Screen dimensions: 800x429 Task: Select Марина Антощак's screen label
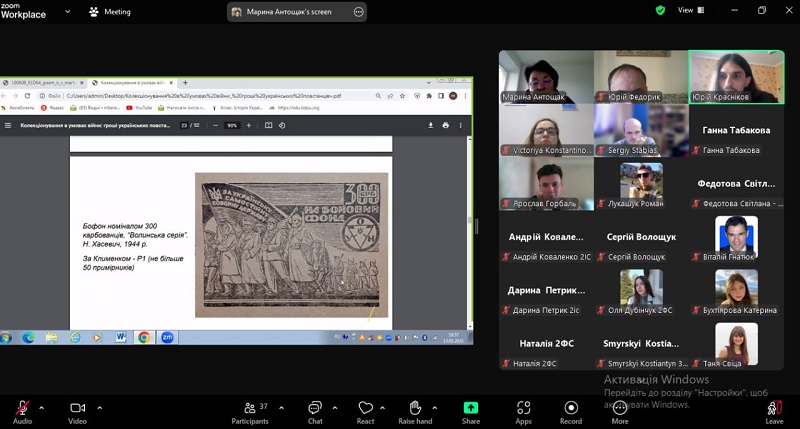click(289, 12)
